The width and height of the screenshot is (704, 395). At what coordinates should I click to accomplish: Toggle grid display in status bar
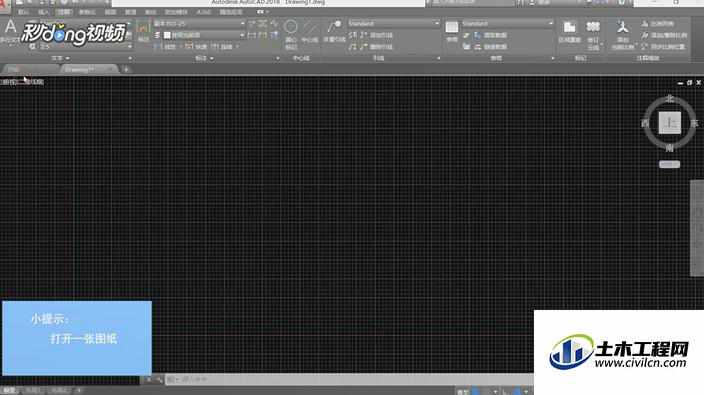coord(476,391)
